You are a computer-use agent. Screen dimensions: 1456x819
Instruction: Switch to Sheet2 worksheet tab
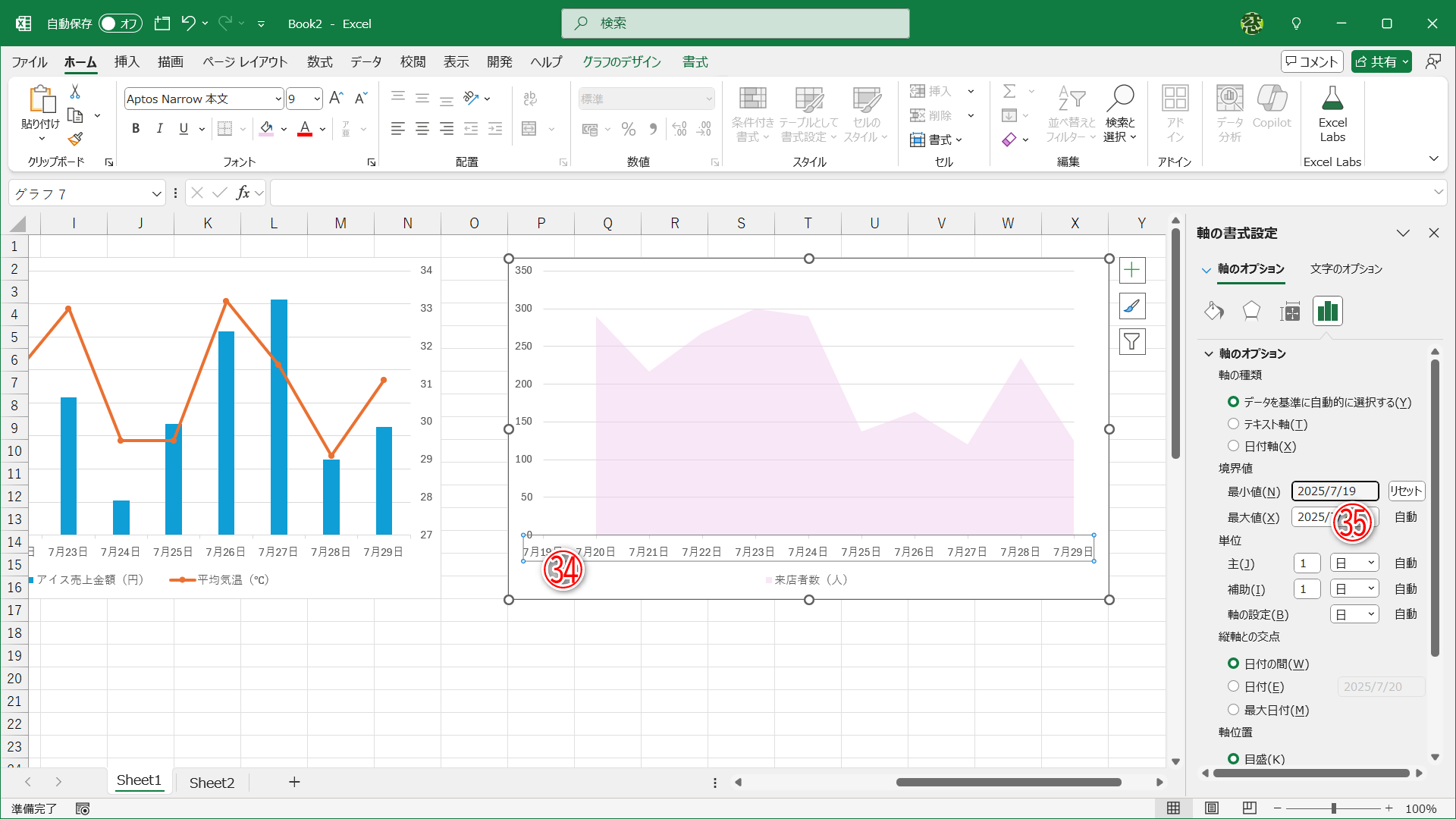point(212,783)
